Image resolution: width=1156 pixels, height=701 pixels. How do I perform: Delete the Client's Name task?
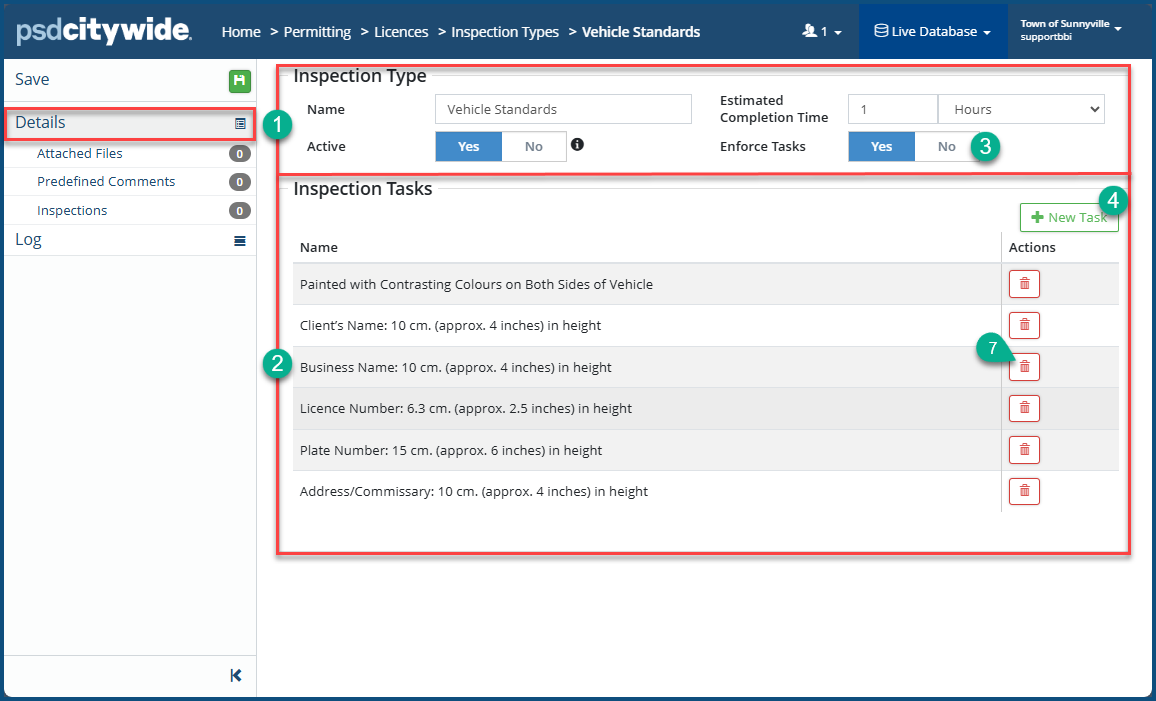point(1024,325)
